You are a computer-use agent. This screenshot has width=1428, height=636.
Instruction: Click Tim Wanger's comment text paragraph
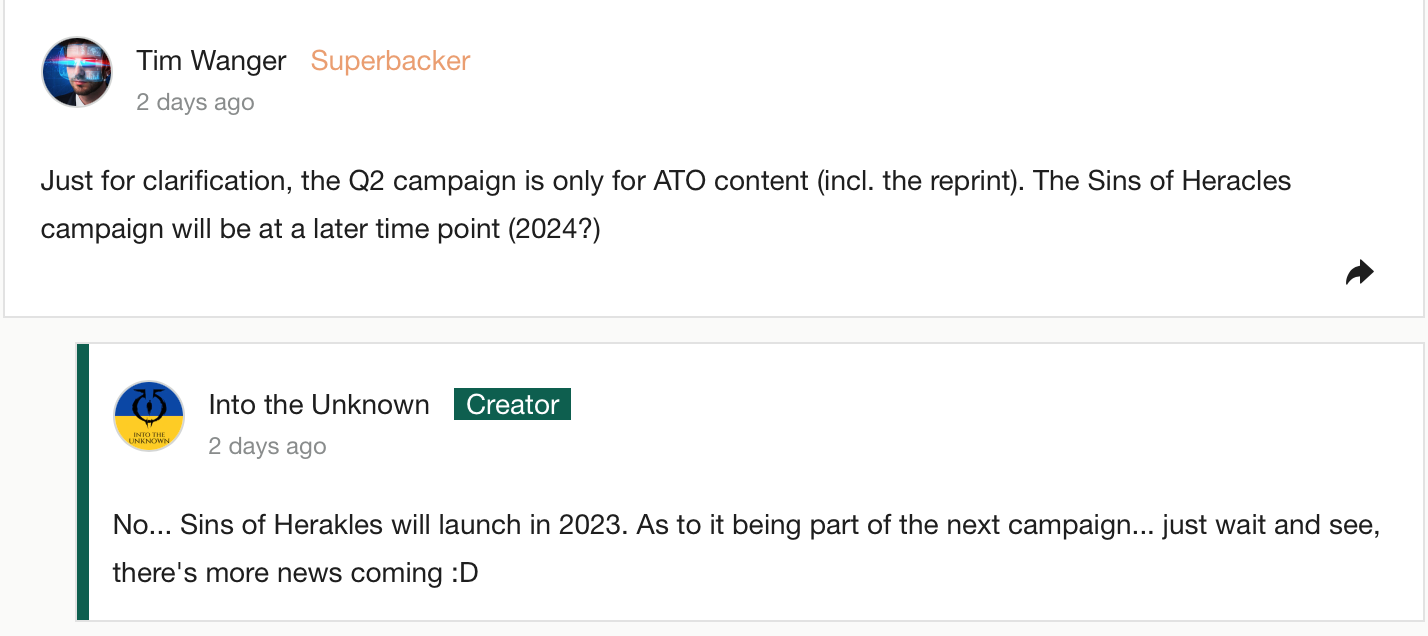(x=666, y=205)
